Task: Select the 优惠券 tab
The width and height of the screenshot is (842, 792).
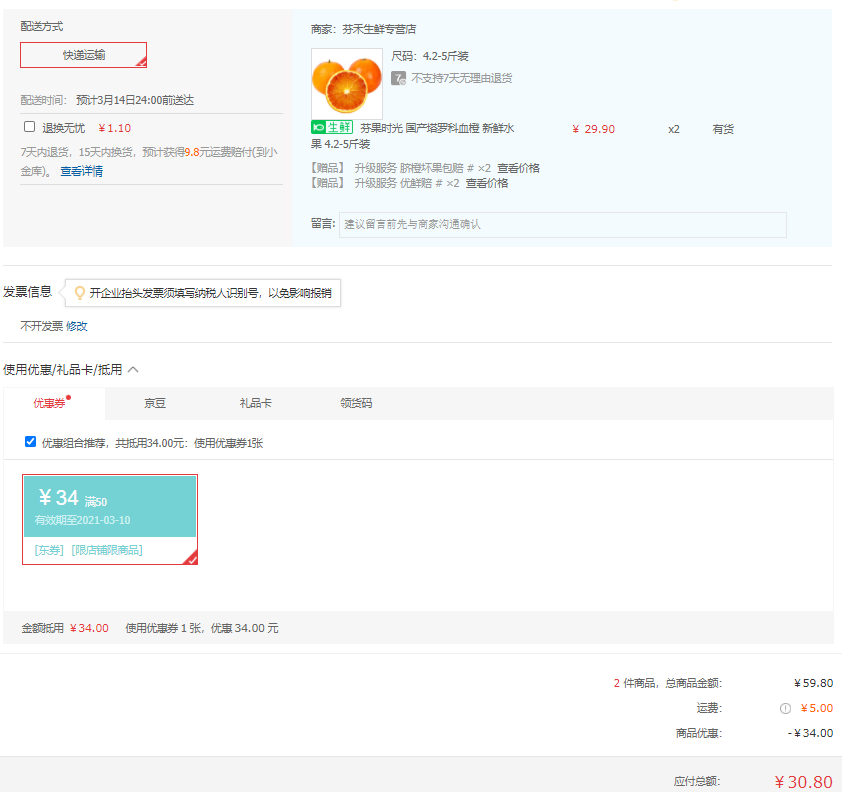Action: (49, 403)
